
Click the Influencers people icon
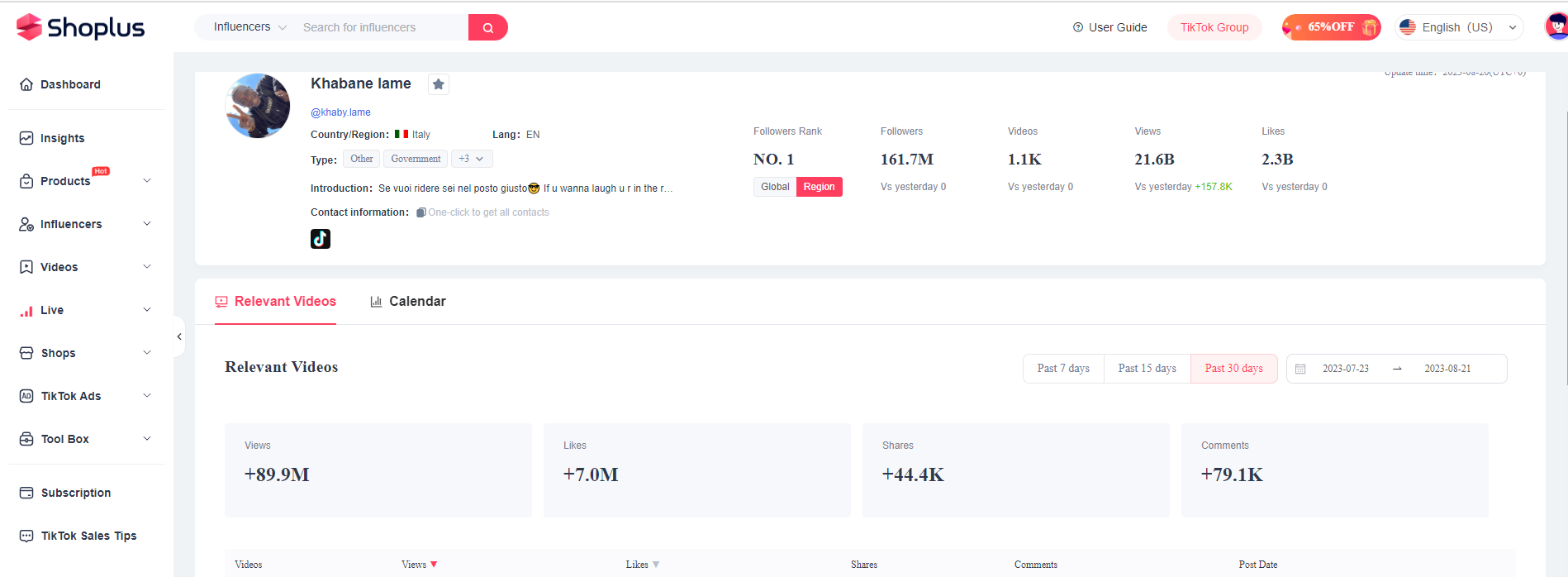click(26, 224)
